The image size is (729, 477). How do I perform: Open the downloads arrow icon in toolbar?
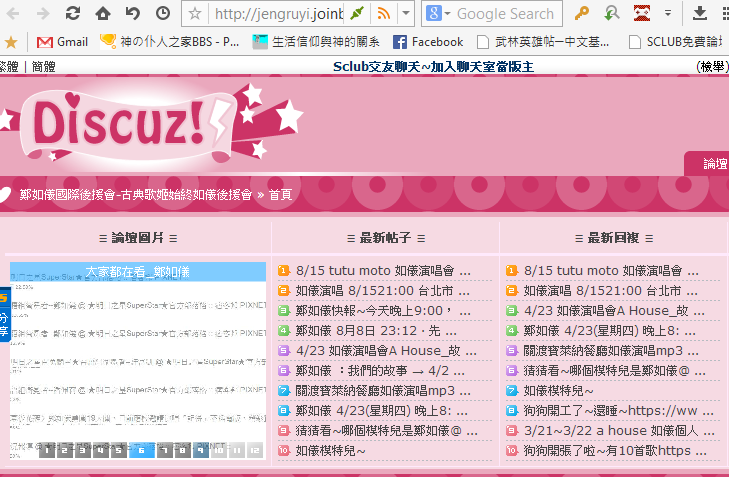point(701,14)
